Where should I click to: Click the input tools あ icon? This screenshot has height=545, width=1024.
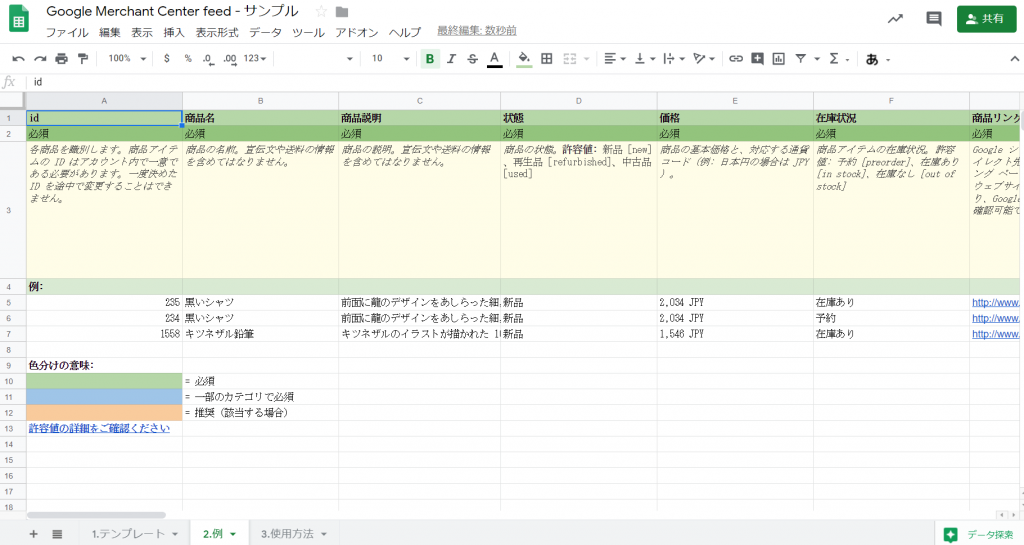pos(872,59)
